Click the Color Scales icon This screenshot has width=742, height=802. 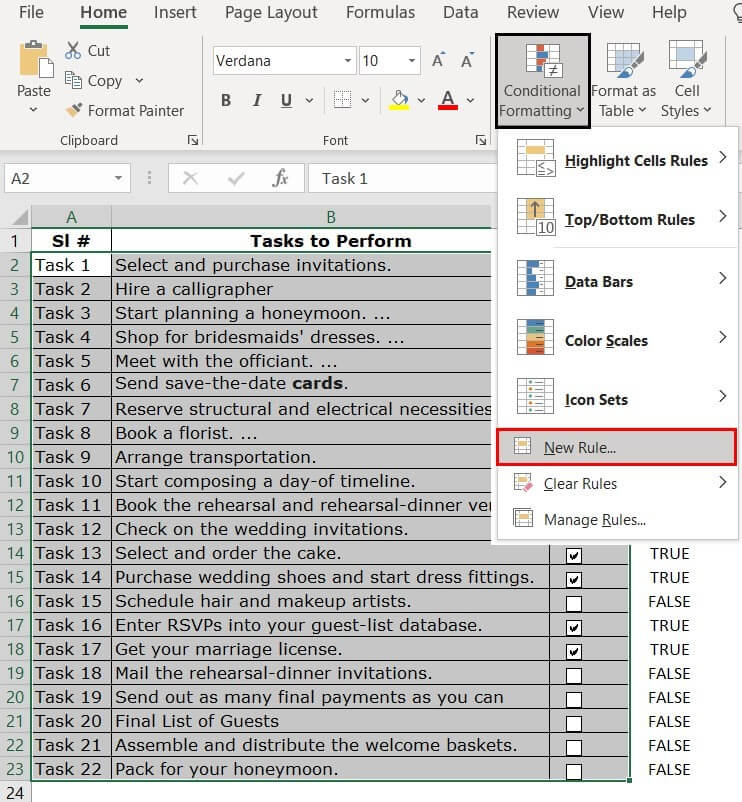[x=535, y=337]
